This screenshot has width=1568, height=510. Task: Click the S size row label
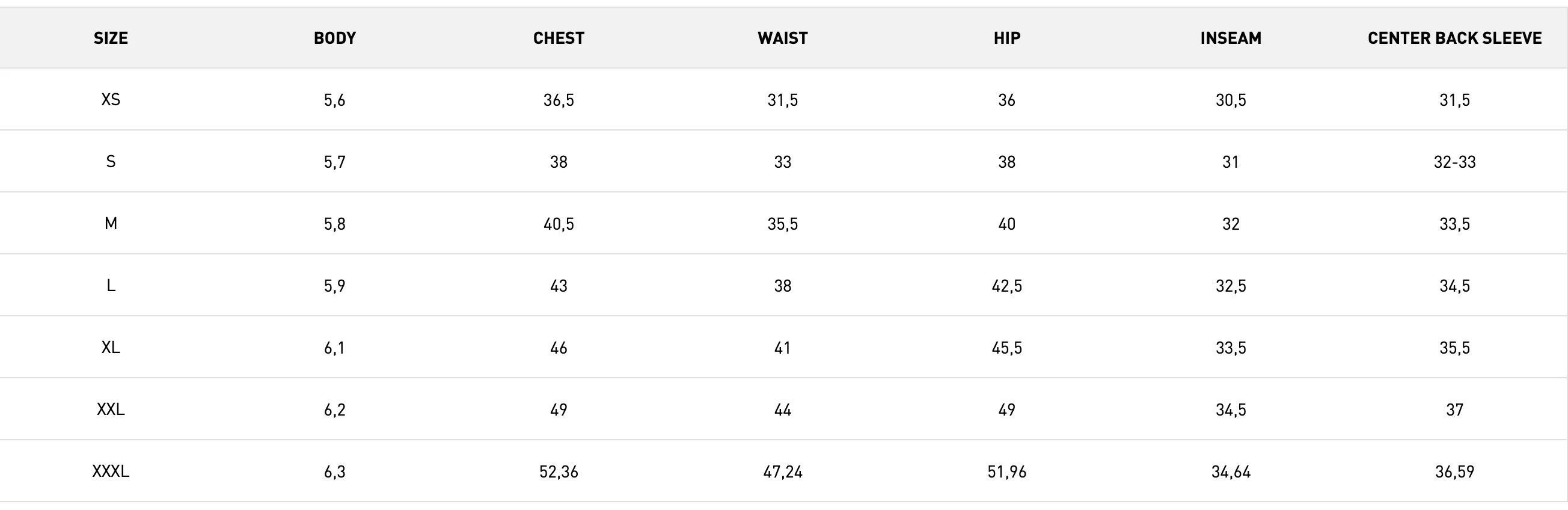tap(111, 162)
